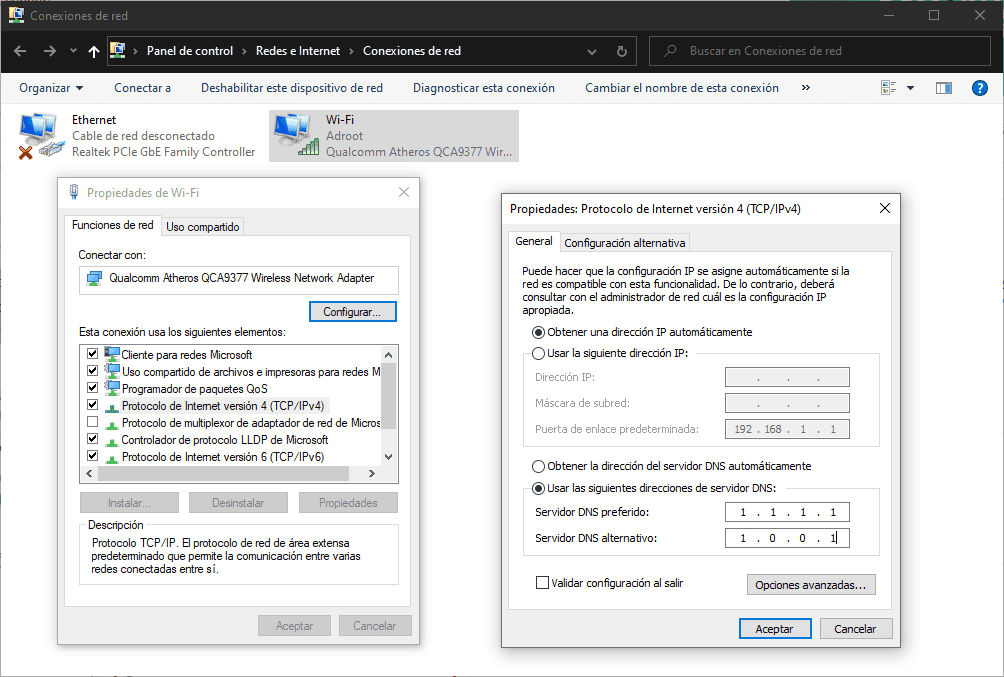This screenshot has height=677, width=1004.
Task: Check Validar configuración al salir
Action: click(542, 583)
